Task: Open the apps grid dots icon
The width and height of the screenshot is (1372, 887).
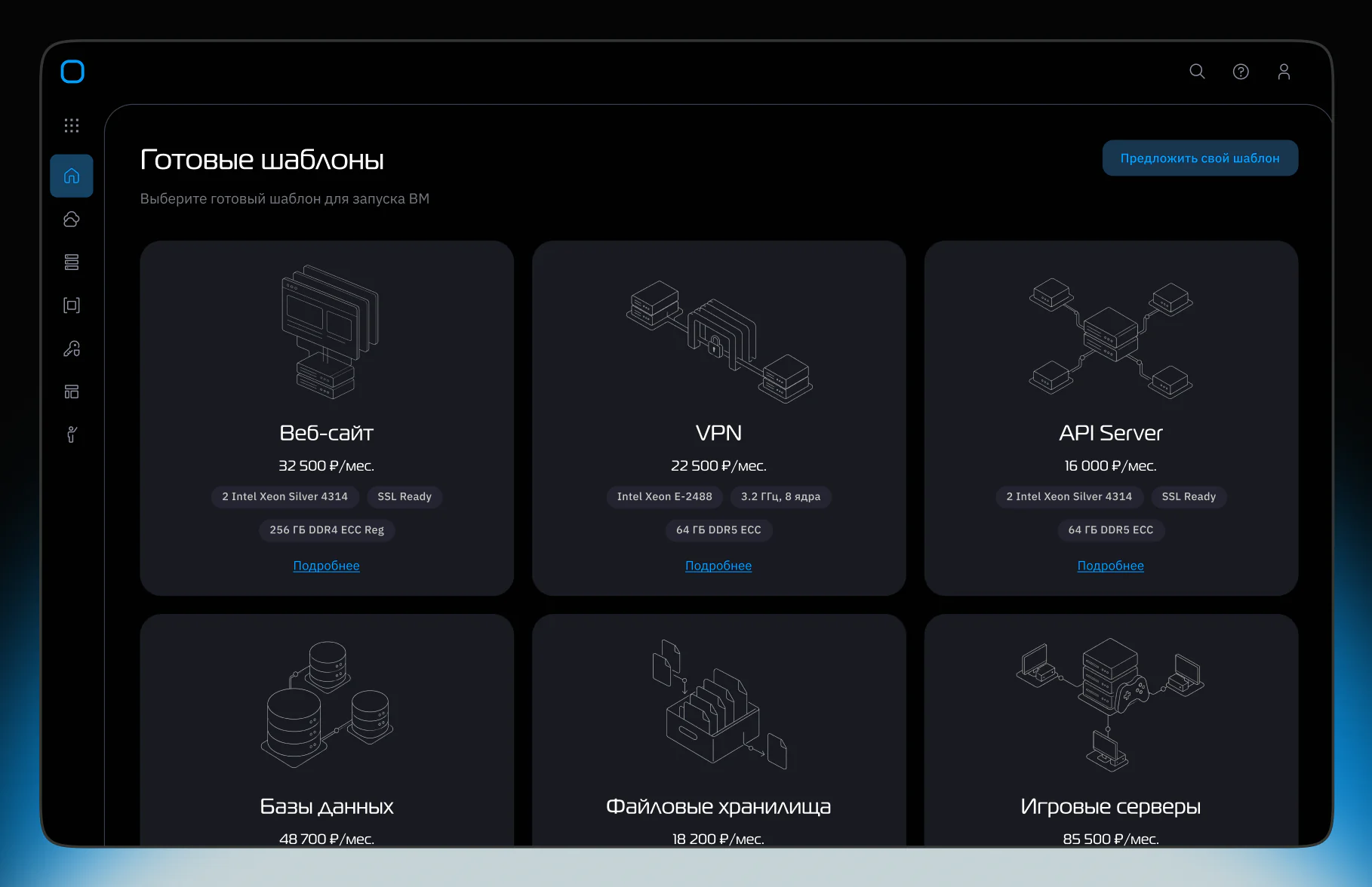Action: click(72, 125)
